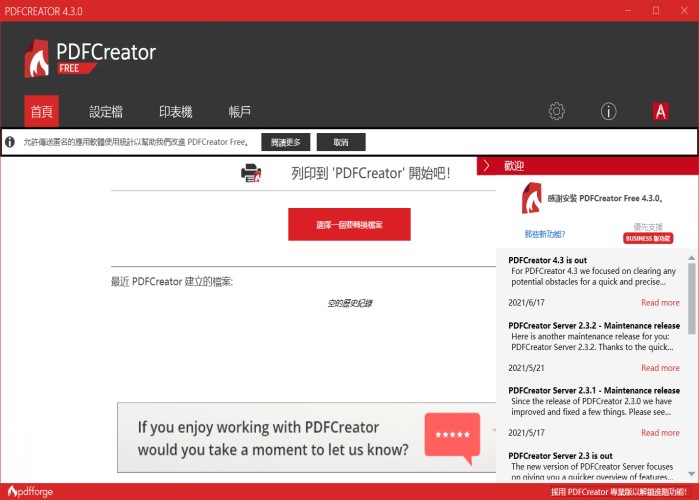Screen dimensions: 699x500
Task: Click the red Architect A icon
Action: 661,111
